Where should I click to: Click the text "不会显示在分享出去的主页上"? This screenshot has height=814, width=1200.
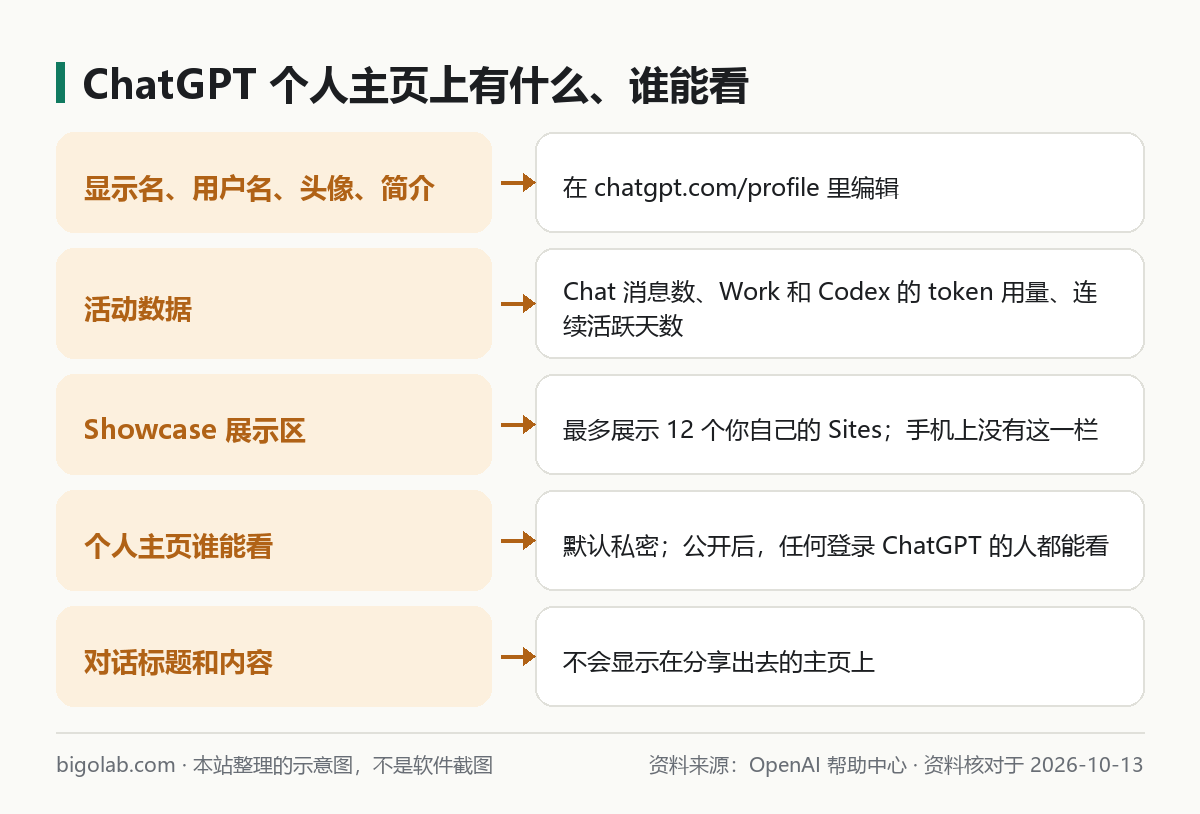pyautogui.click(x=719, y=662)
